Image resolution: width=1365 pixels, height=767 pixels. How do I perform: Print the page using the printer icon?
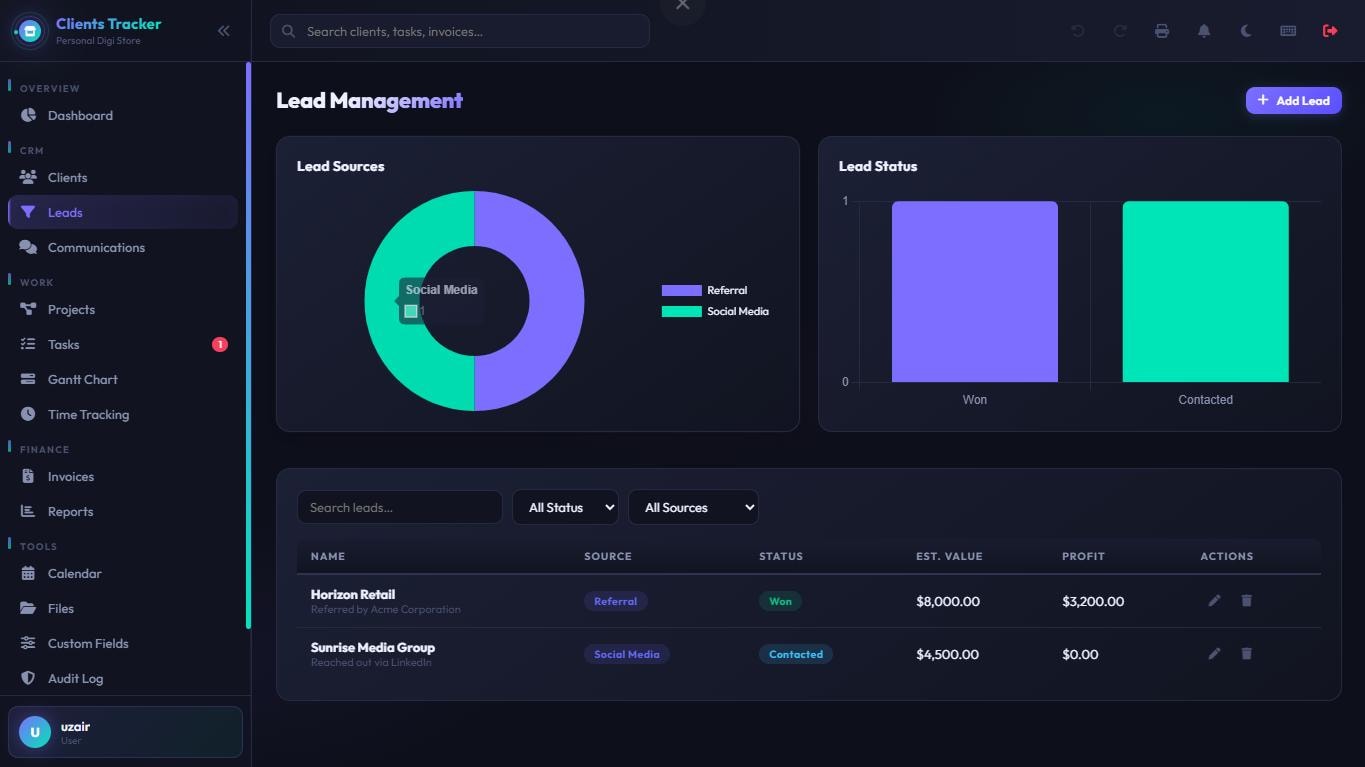click(x=1162, y=31)
